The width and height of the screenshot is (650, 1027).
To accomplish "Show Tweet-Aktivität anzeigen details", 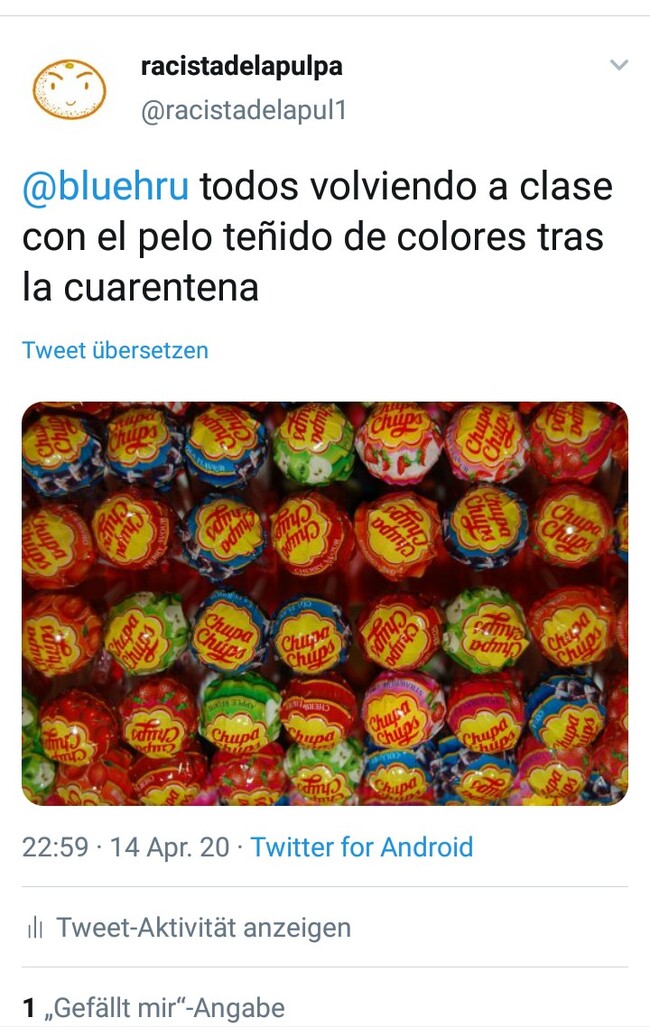I will coord(204,927).
